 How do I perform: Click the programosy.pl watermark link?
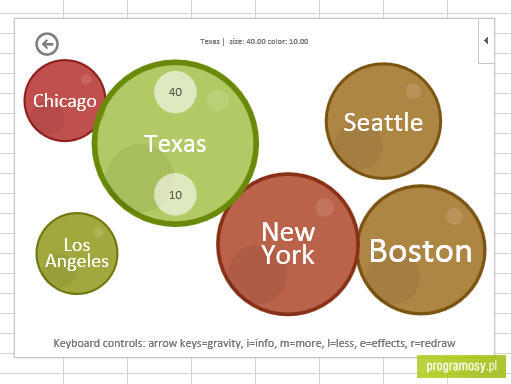click(461, 366)
